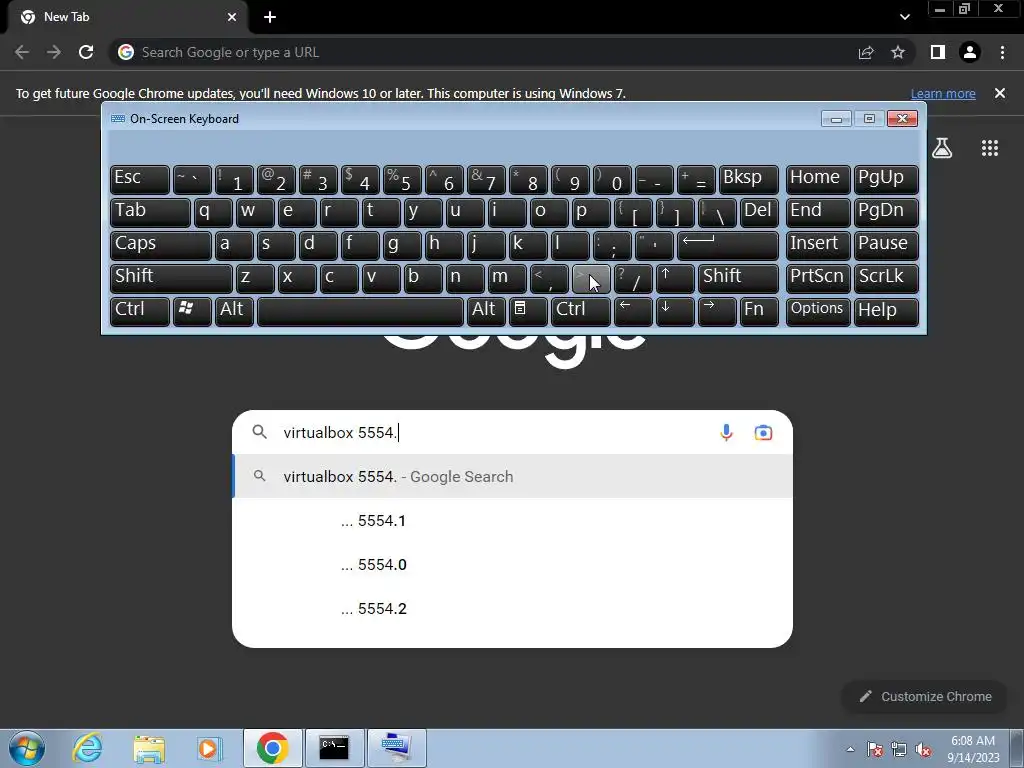Viewport: 1024px width, 768px height.
Task: Toggle the left Shift key
Action: pos(171,278)
